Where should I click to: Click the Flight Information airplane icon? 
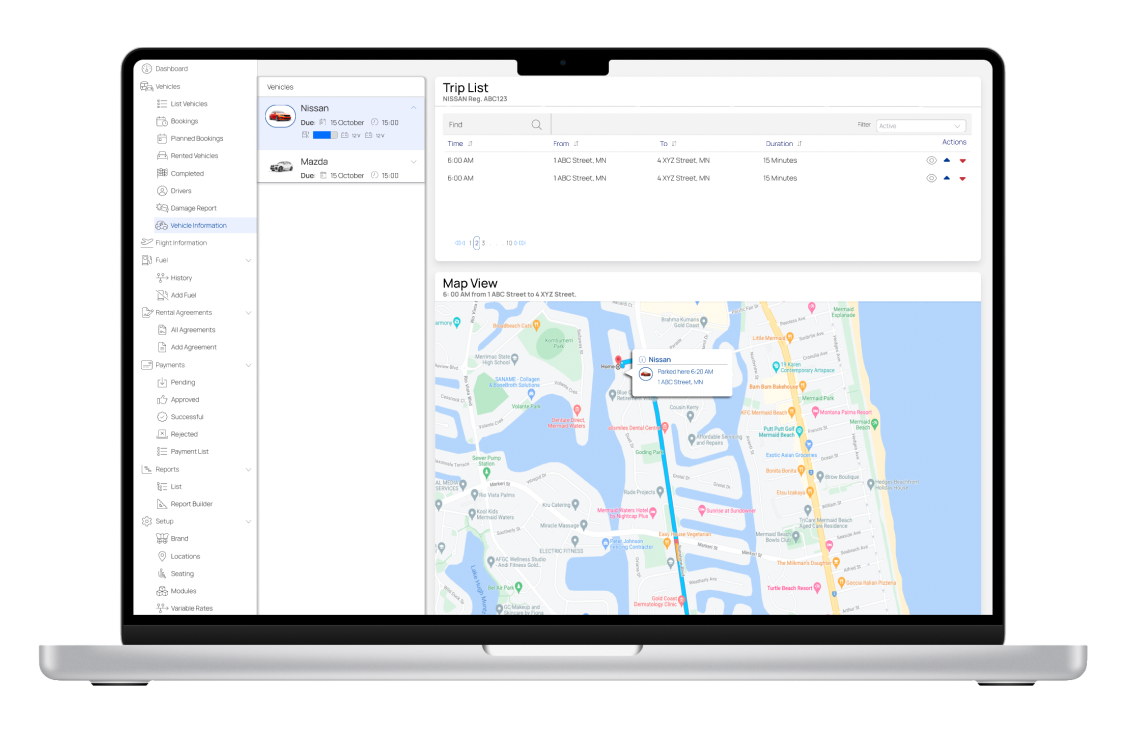point(147,242)
